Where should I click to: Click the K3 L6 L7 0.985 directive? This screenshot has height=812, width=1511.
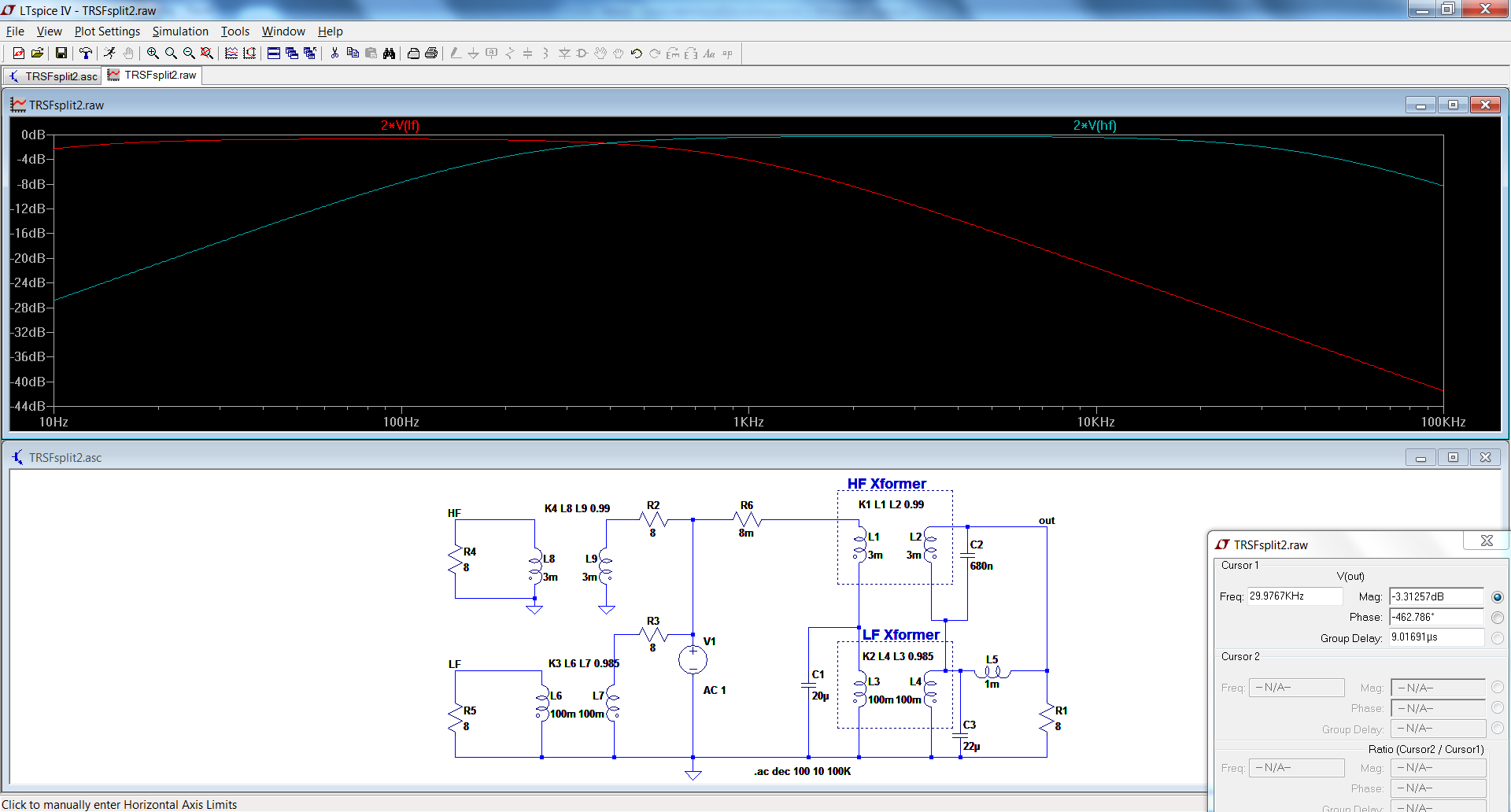(584, 663)
